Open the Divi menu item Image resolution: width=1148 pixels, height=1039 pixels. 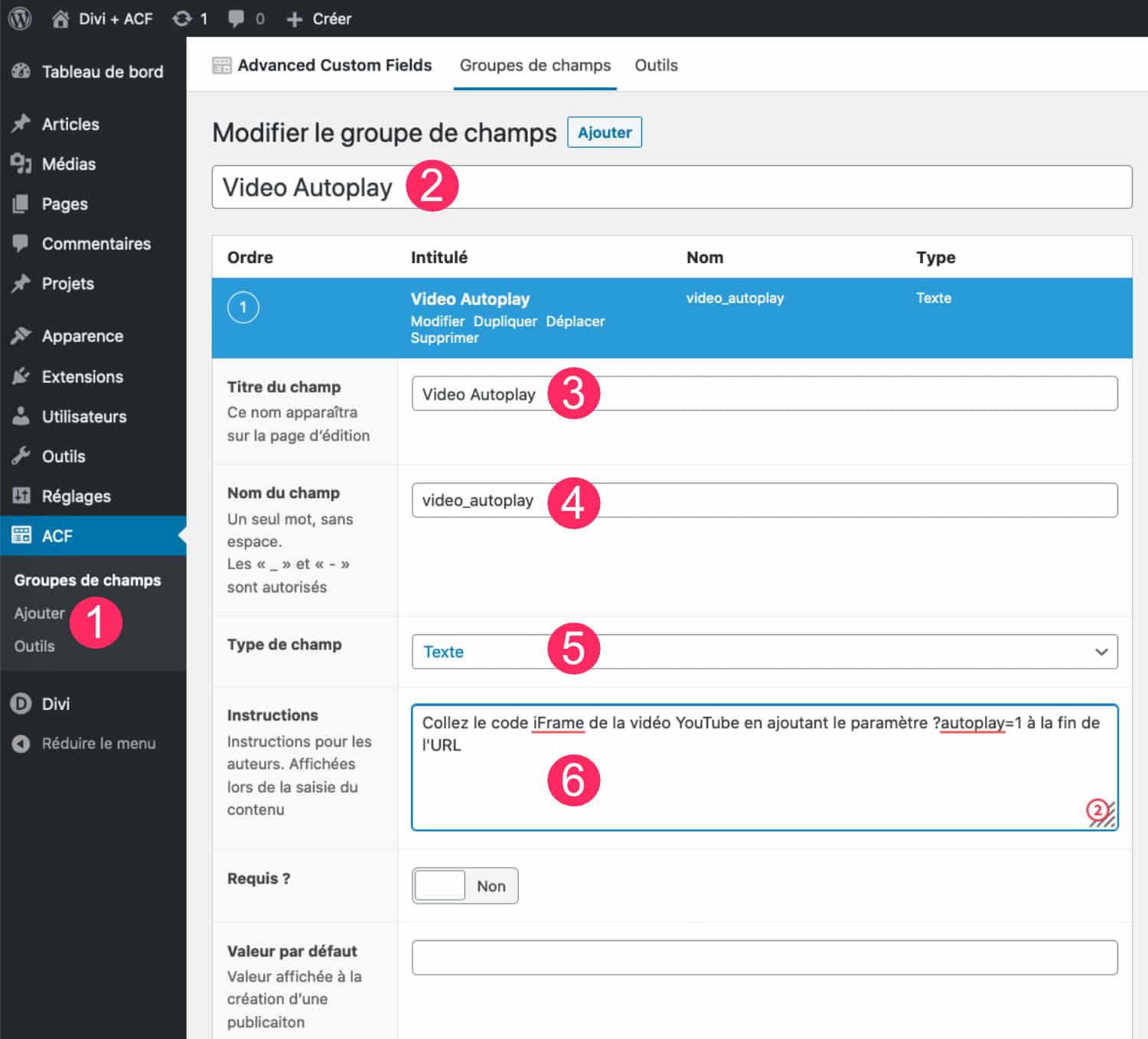coord(56,704)
